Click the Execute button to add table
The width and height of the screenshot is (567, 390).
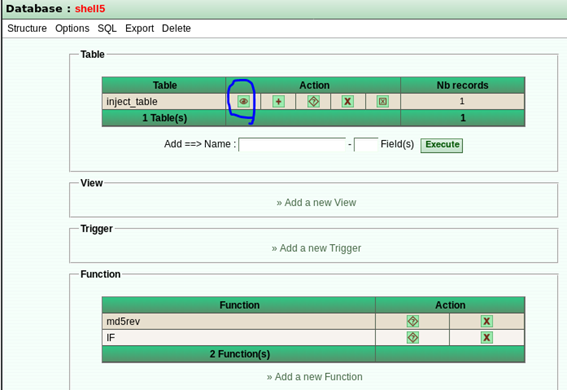pos(442,145)
